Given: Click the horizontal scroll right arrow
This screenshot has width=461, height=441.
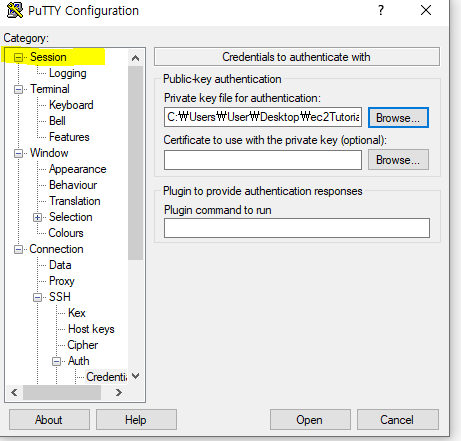Looking at the screenshot, I should 118,393.
